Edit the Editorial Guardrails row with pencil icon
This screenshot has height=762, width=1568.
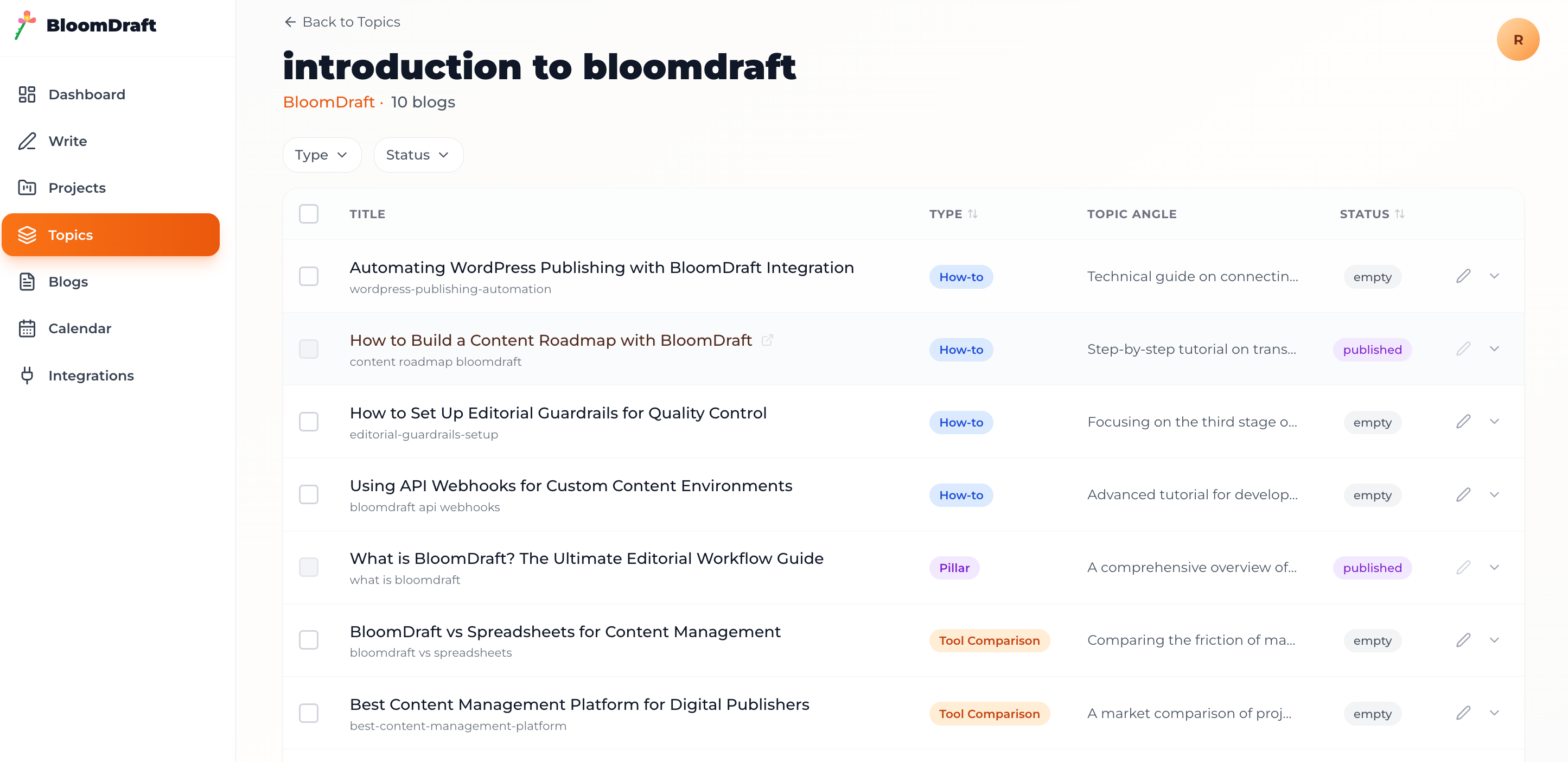(1463, 422)
